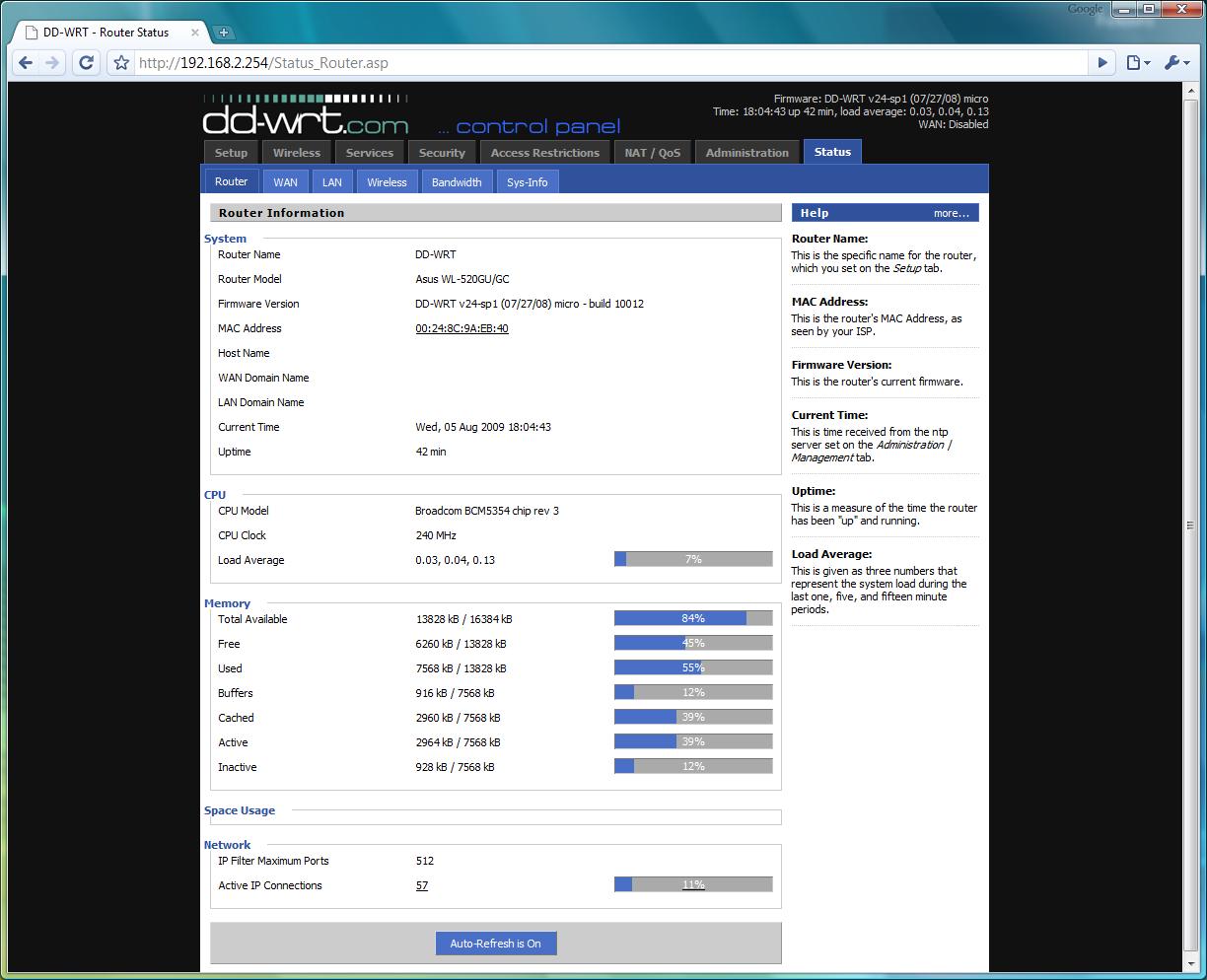Image resolution: width=1207 pixels, height=980 pixels.
Task: Open the page control menu icon
Action: (x=1138, y=62)
